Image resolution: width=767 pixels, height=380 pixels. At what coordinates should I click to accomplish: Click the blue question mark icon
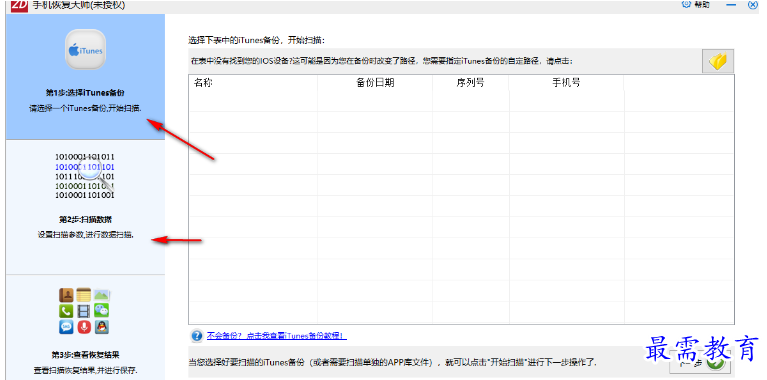click(197, 336)
